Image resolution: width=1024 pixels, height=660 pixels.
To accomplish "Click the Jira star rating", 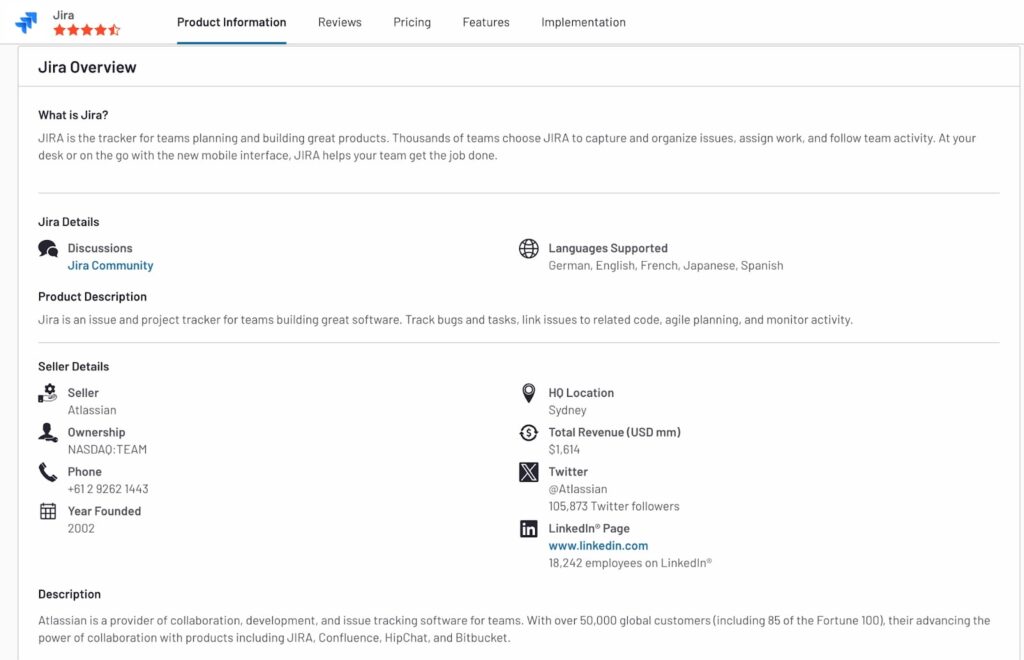I will tap(87, 30).
